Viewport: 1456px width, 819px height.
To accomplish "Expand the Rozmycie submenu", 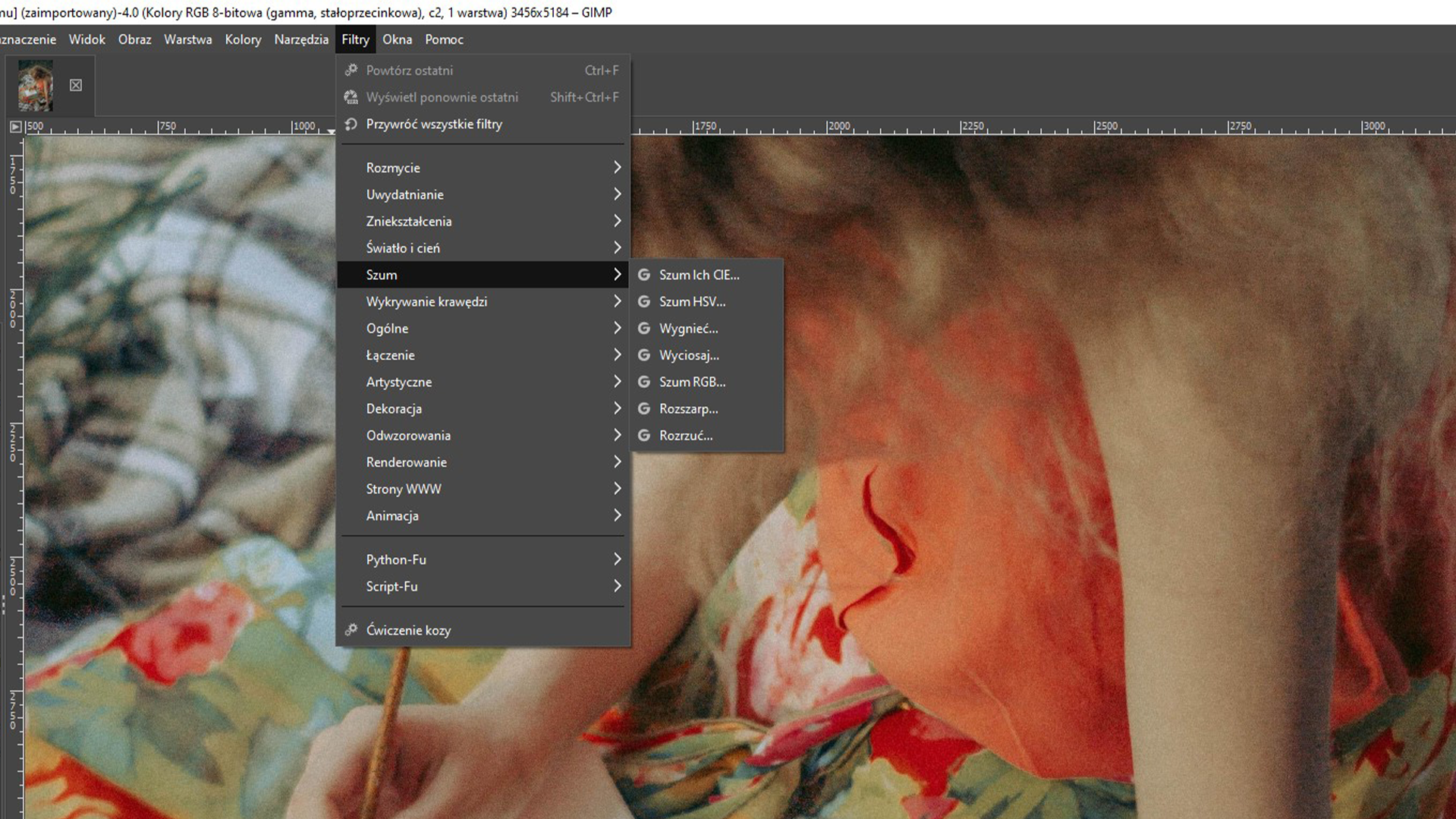I will click(x=483, y=168).
